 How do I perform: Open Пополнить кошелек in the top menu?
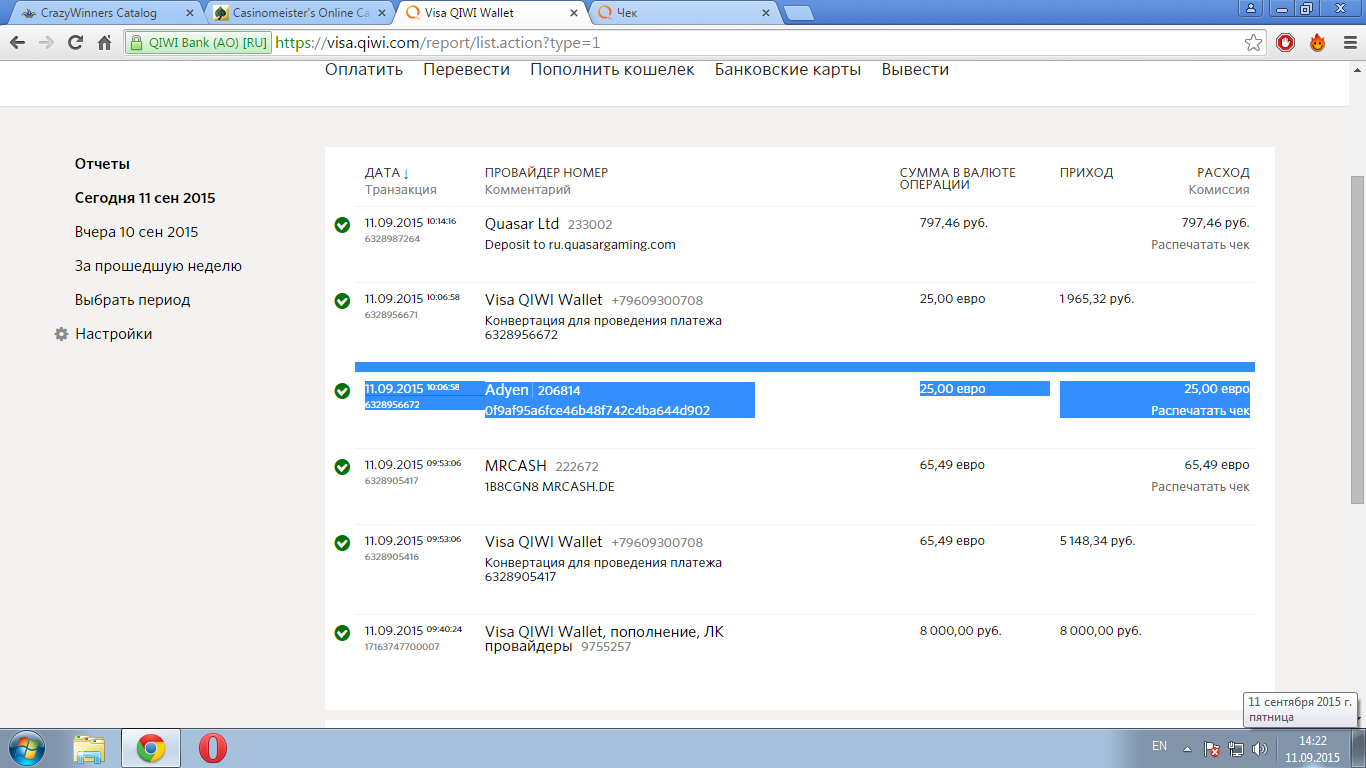(612, 69)
